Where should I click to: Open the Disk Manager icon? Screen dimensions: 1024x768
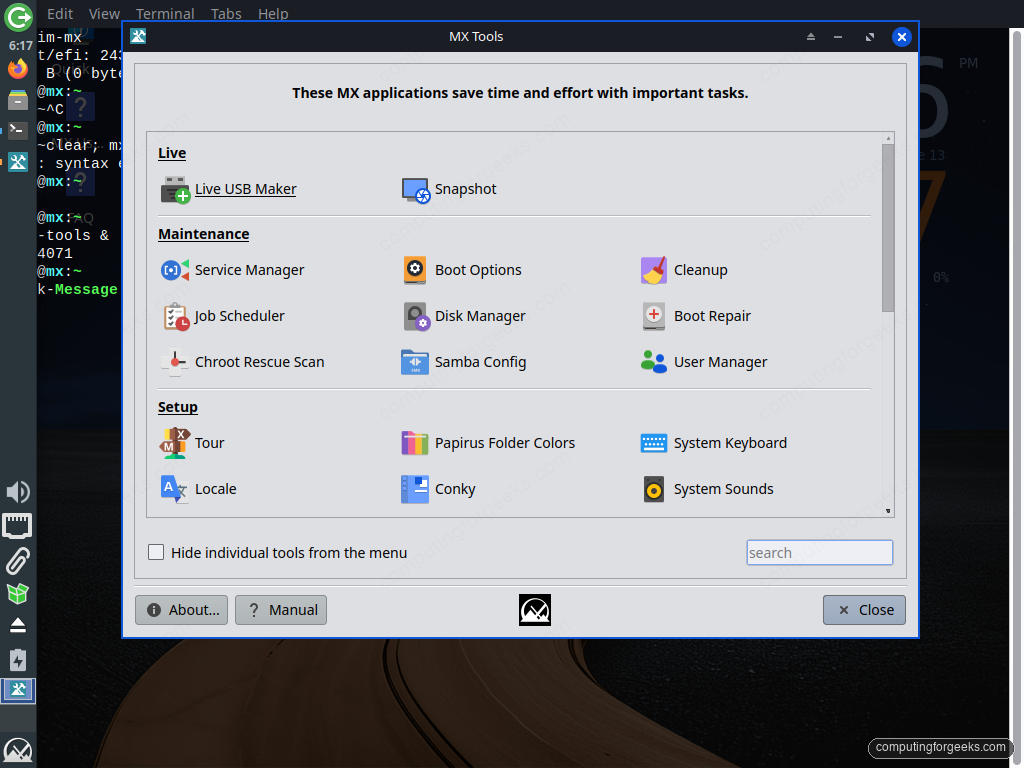pyautogui.click(x=415, y=316)
